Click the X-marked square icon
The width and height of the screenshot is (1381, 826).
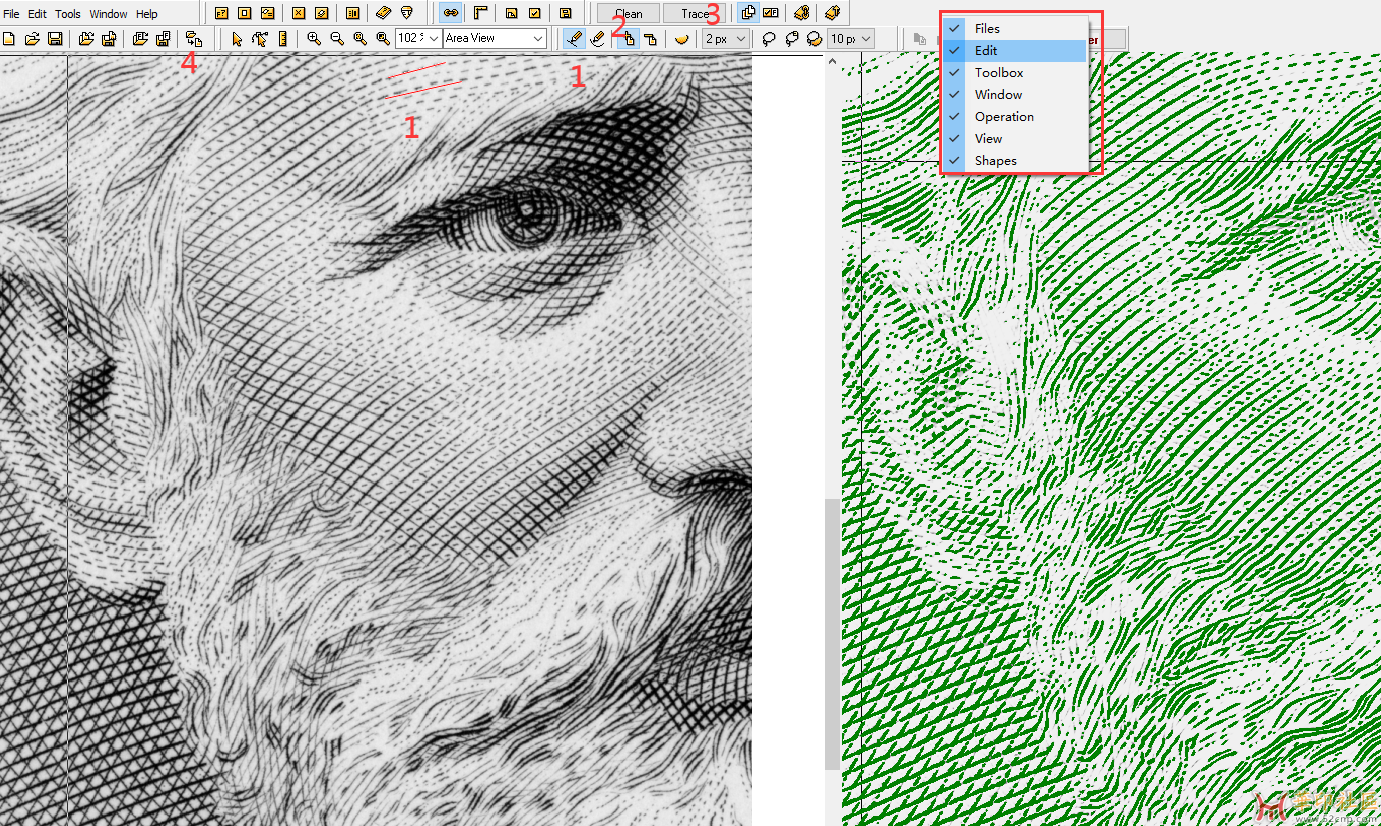(298, 13)
